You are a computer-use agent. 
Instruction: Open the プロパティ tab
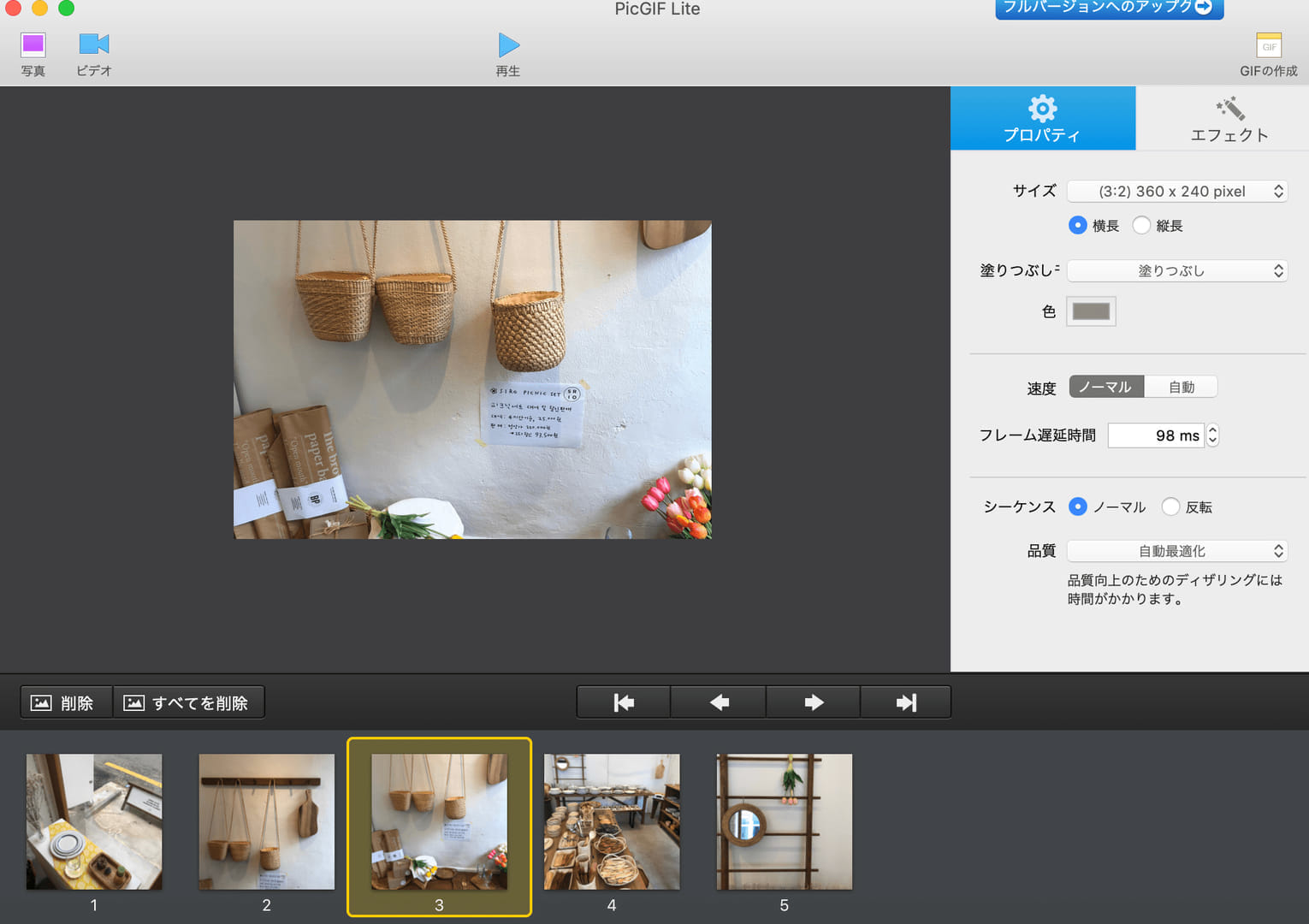click(1042, 119)
